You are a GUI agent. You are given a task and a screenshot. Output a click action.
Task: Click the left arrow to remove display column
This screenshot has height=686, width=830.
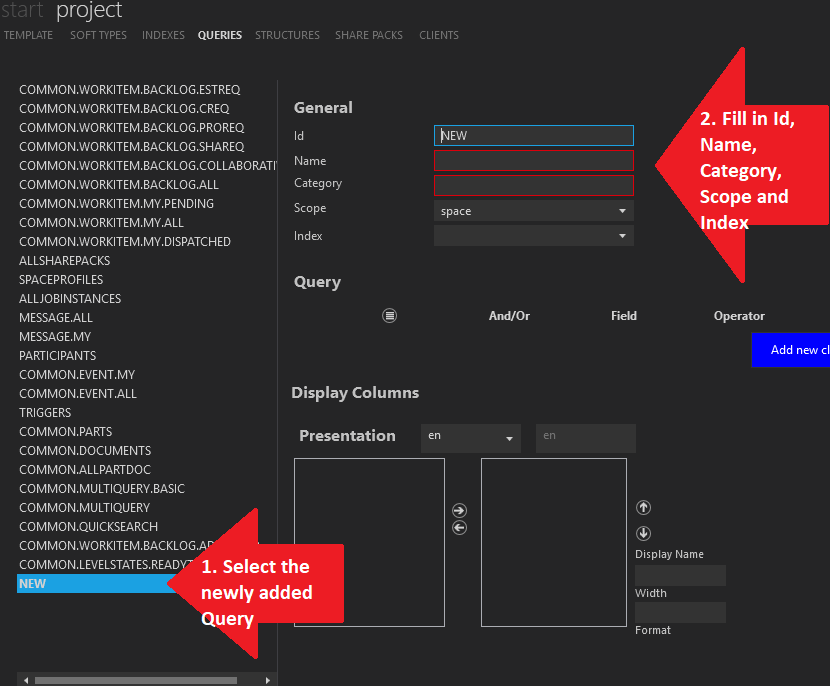click(x=459, y=527)
